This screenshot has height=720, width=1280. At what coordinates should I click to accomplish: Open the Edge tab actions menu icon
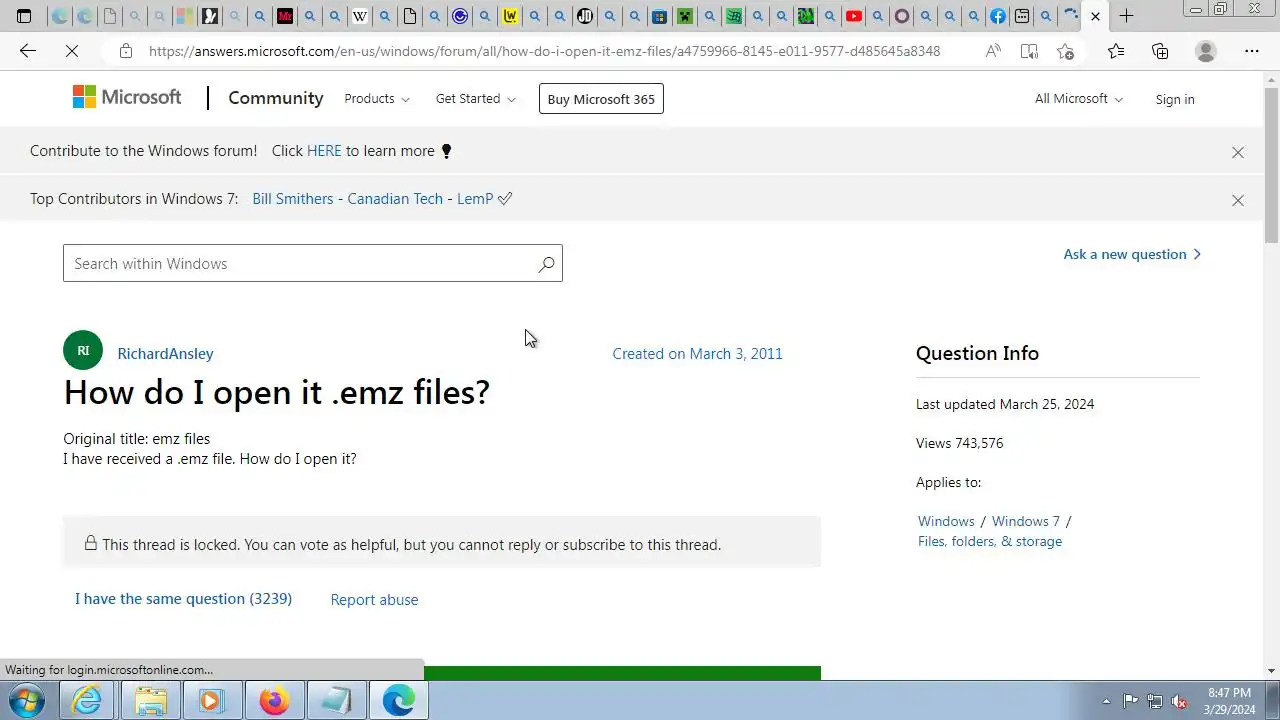[24, 16]
